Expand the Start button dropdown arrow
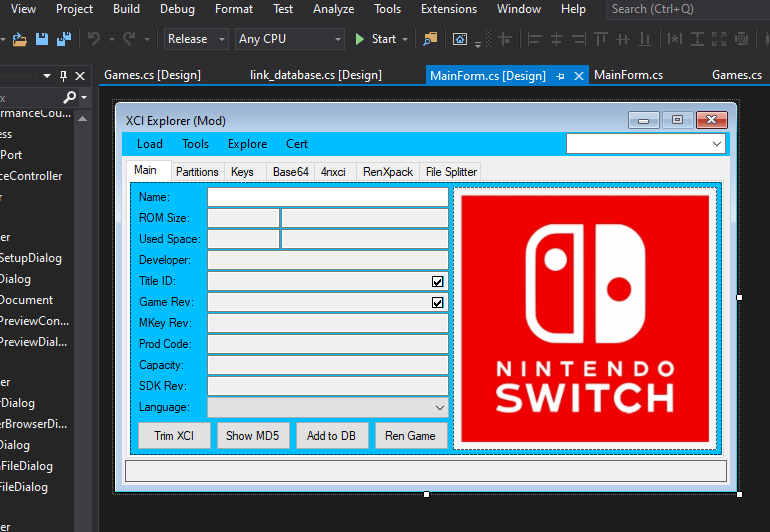 405,39
